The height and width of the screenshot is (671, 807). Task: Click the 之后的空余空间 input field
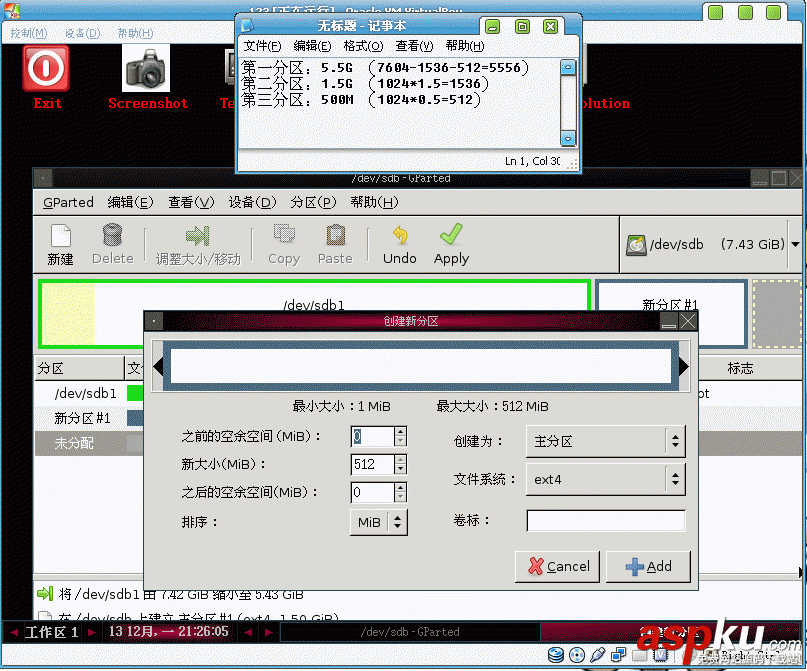click(x=373, y=492)
